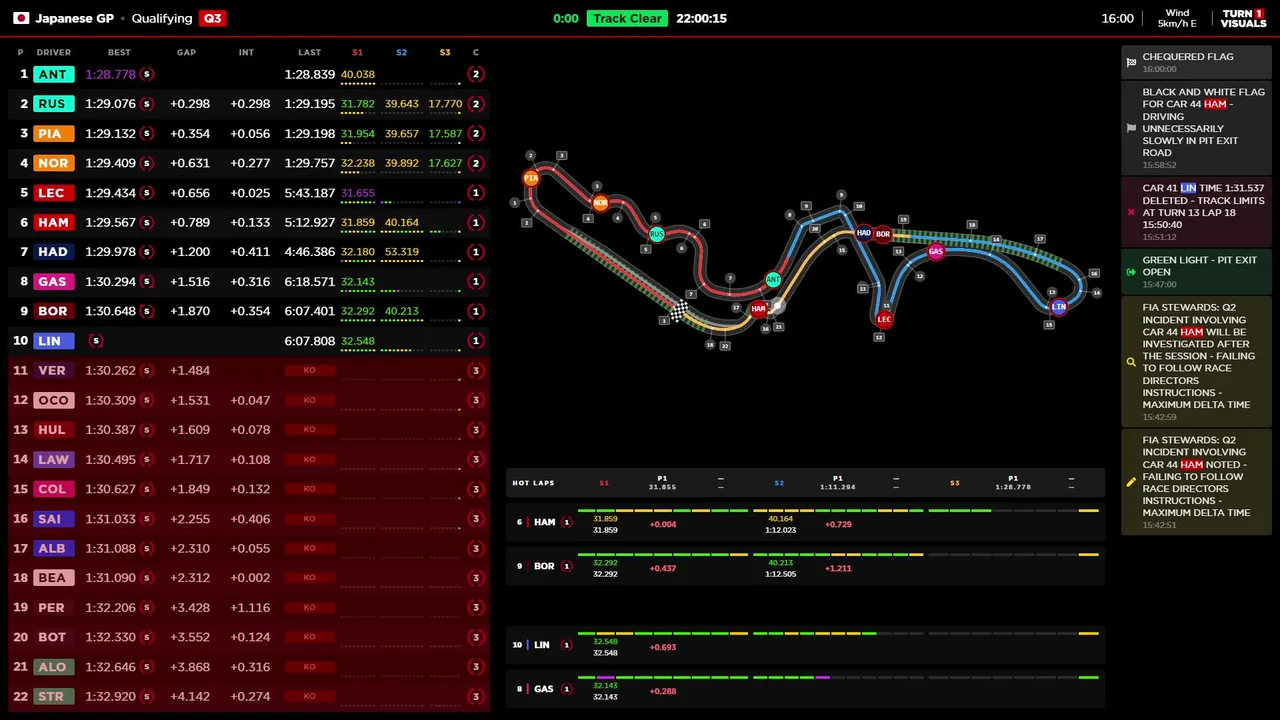Click the lap count circle in VER row
Image resolution: width=1280 pixels, height=720 pixels.
[476, 370]
